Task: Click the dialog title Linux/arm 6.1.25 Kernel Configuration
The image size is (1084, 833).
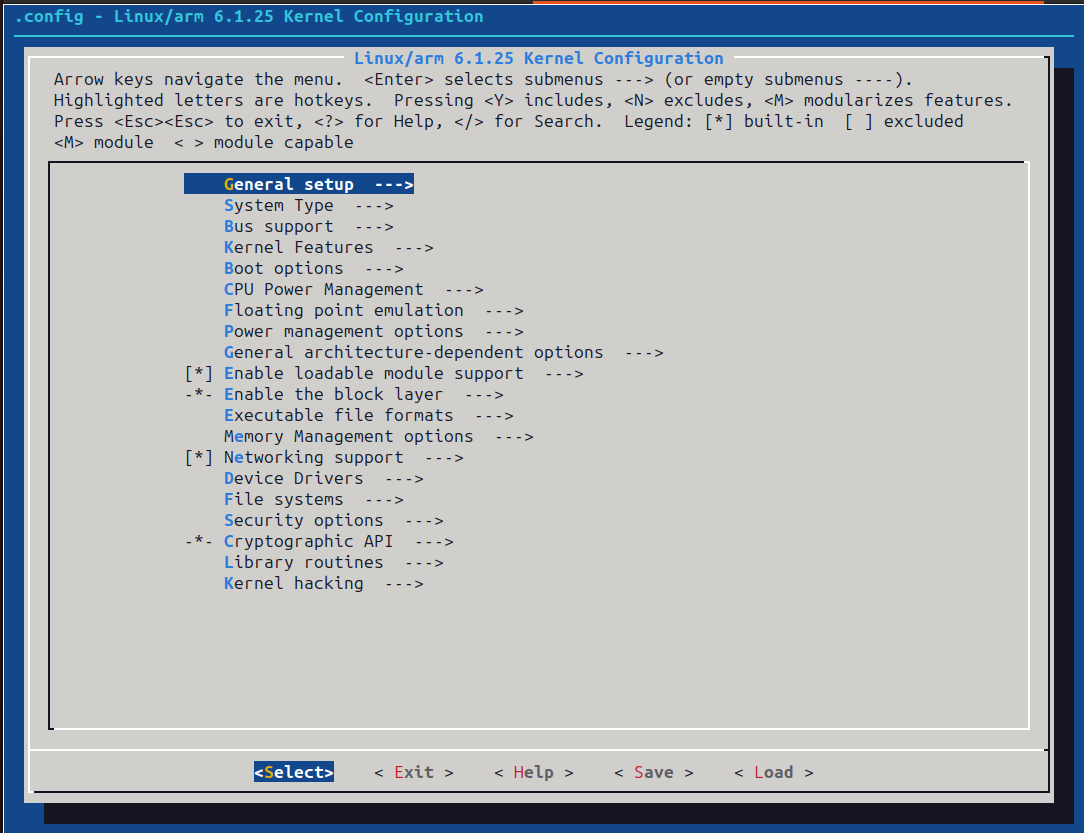Action: 539,58
